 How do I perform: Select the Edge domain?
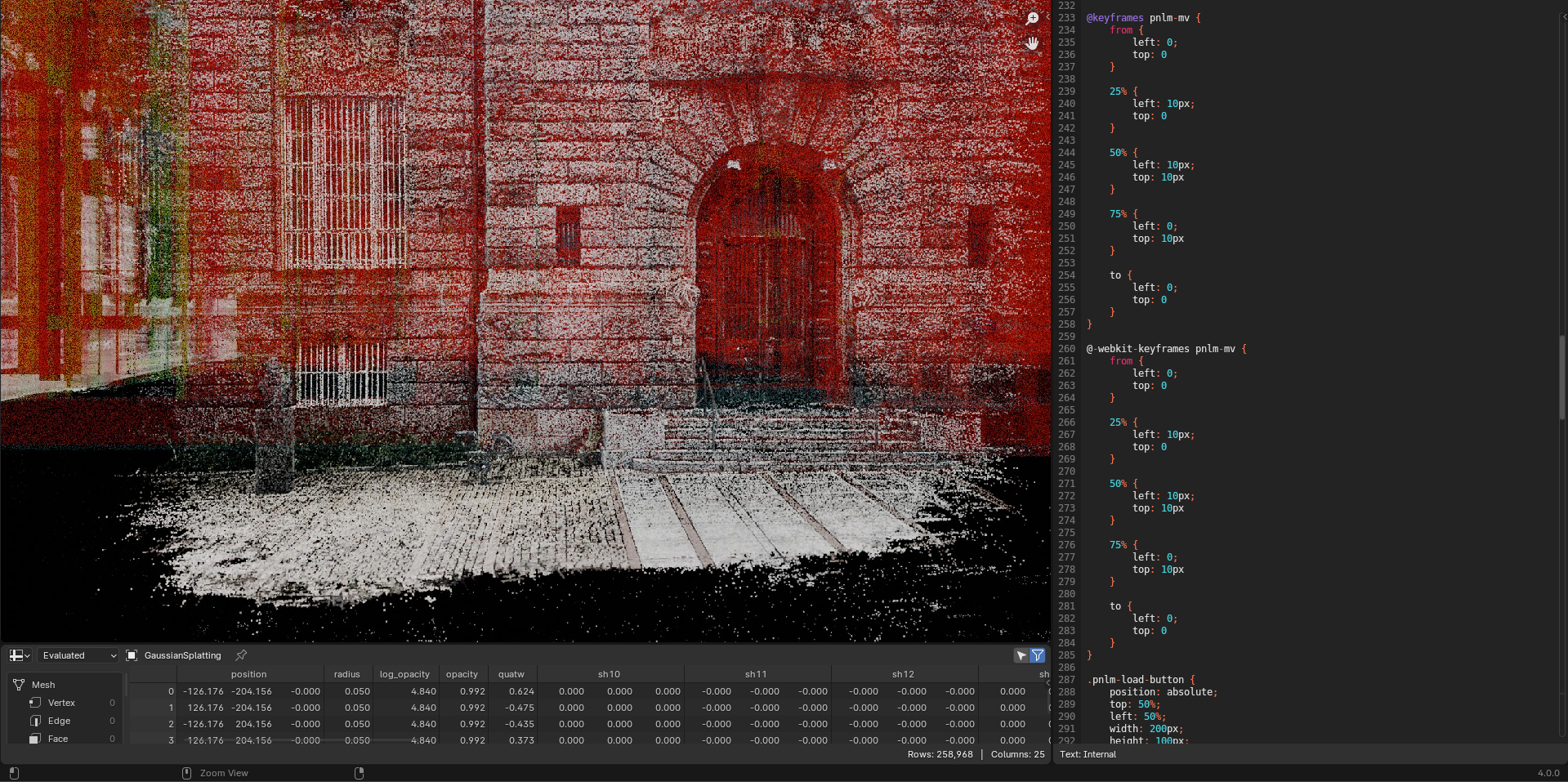point(59,721)
